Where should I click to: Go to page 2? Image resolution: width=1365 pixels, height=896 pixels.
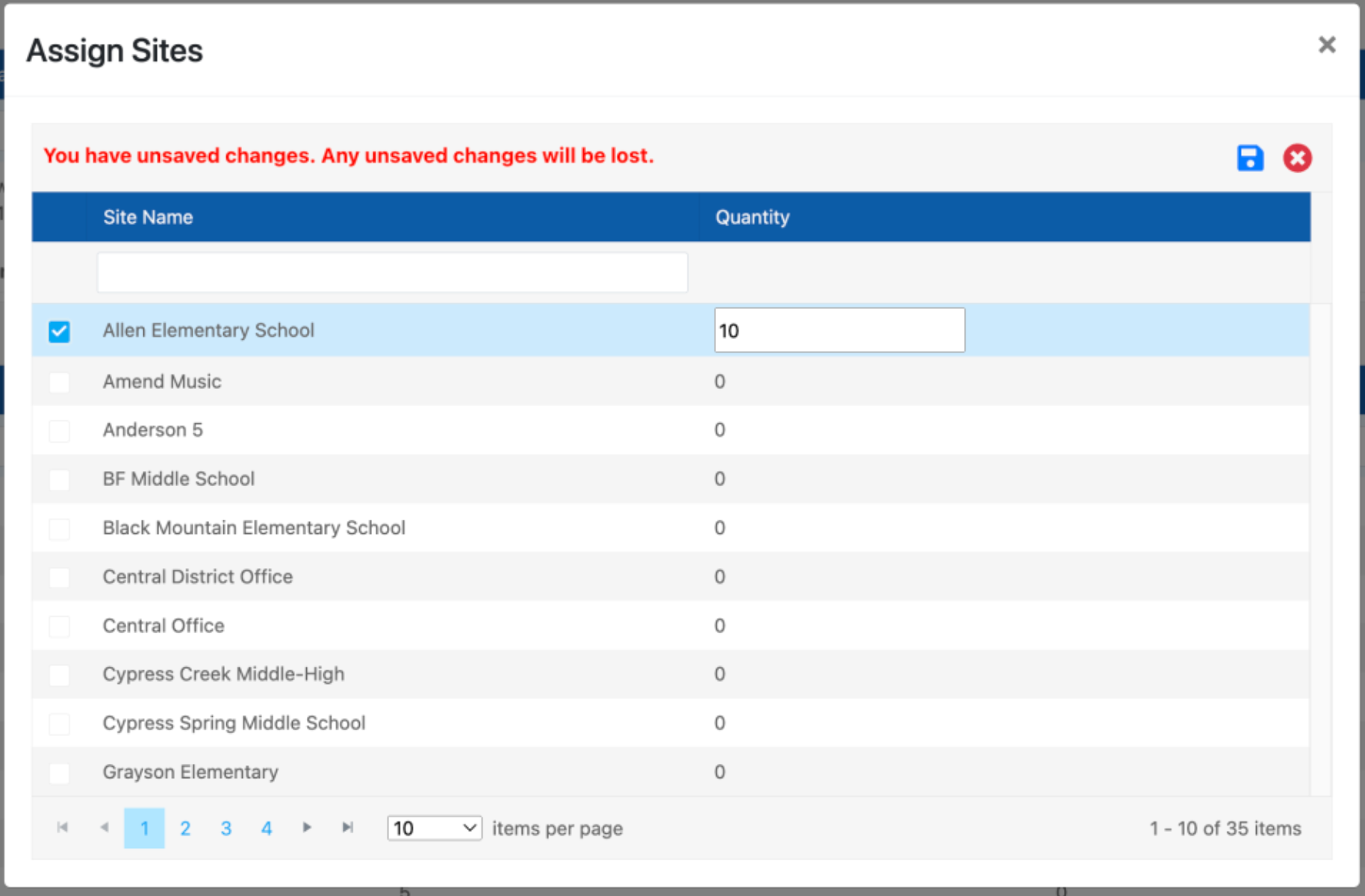(x=185, y=828)
